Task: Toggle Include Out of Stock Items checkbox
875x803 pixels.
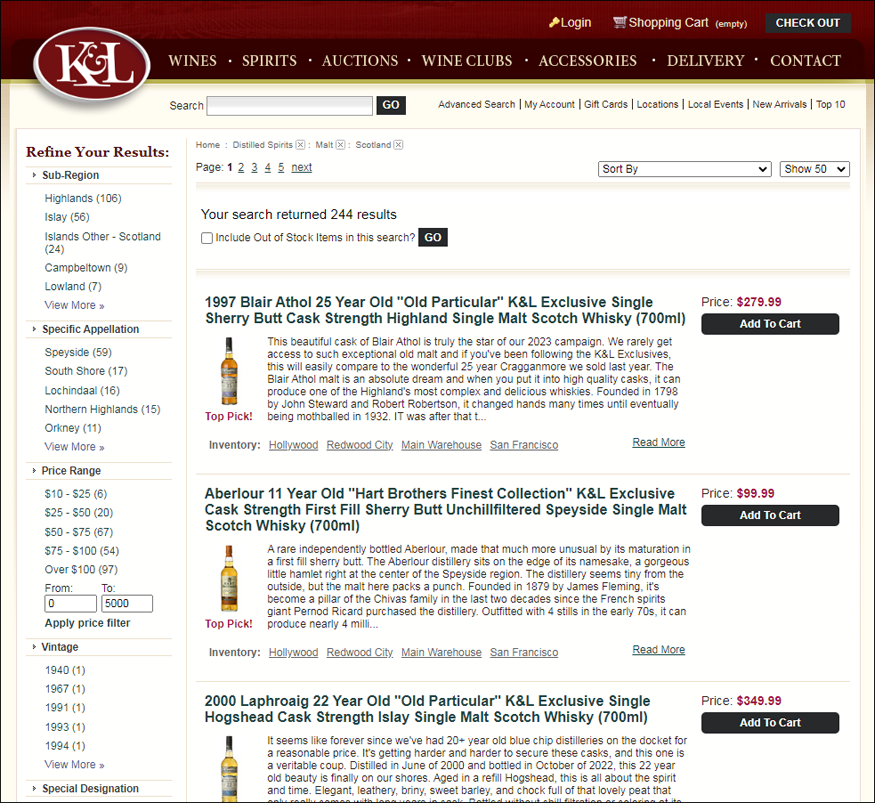Action: 207,238
